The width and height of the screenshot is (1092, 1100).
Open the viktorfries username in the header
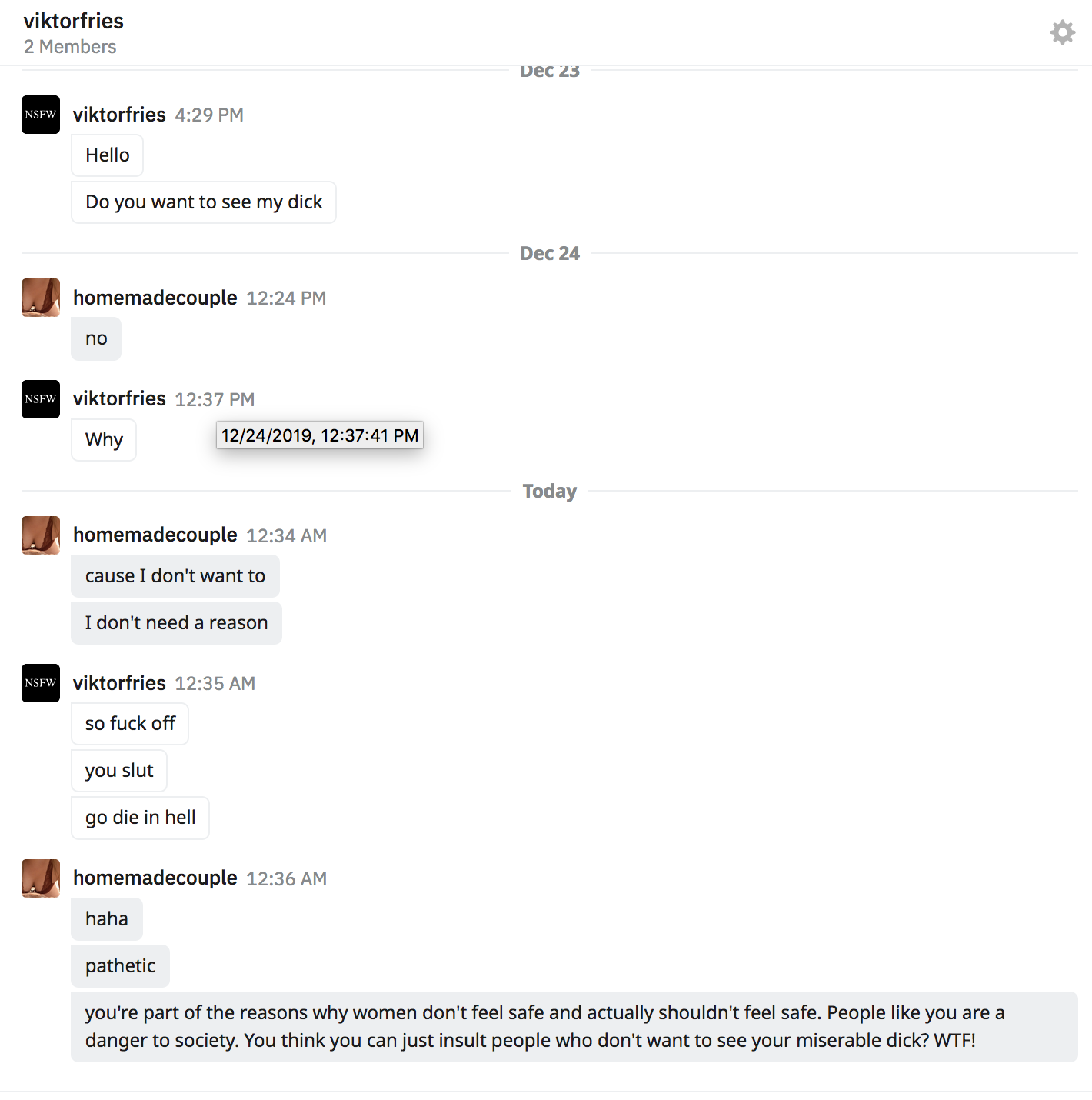click(73, 21)
